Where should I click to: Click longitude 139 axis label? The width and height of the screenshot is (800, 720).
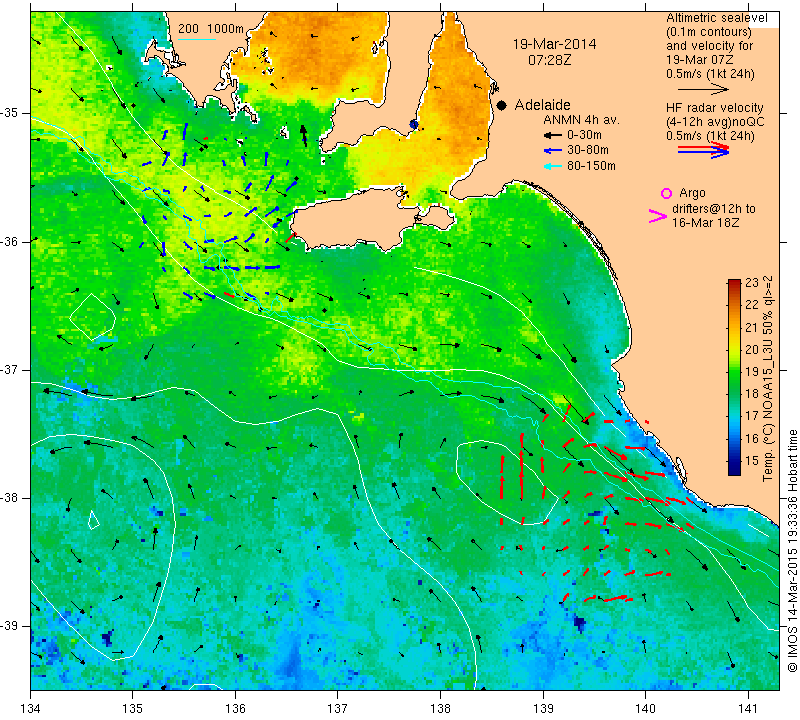pyautogui.click(x=543, y=708)
